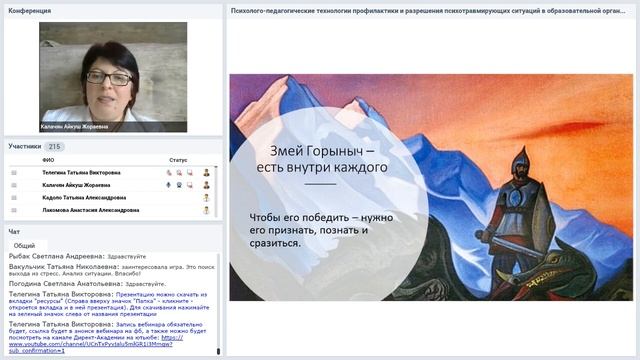Click red screen-share icon in Калачян row

[190, 185]
